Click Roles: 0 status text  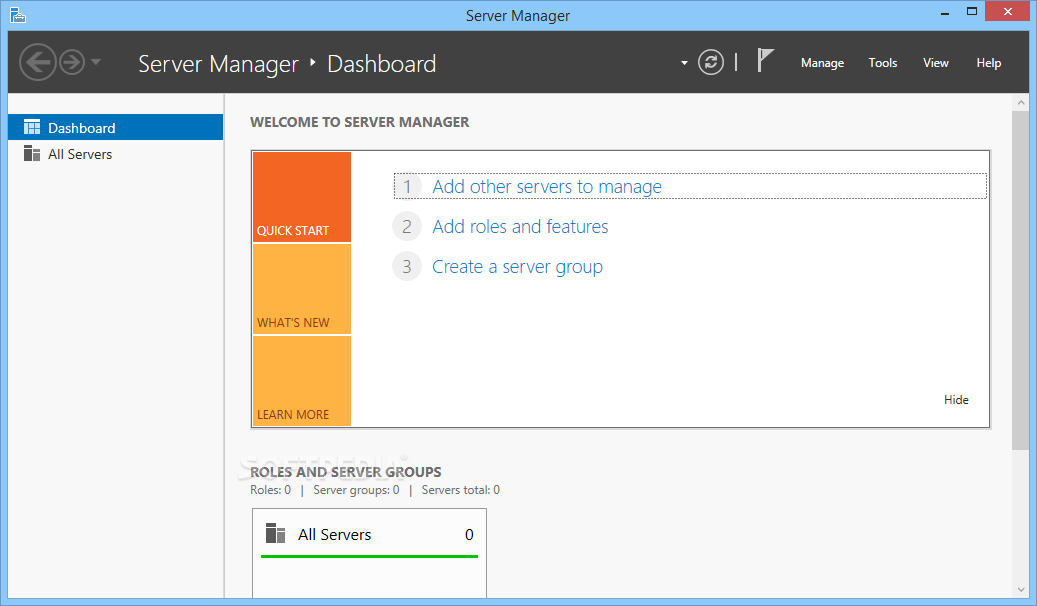tap(270, 490)
